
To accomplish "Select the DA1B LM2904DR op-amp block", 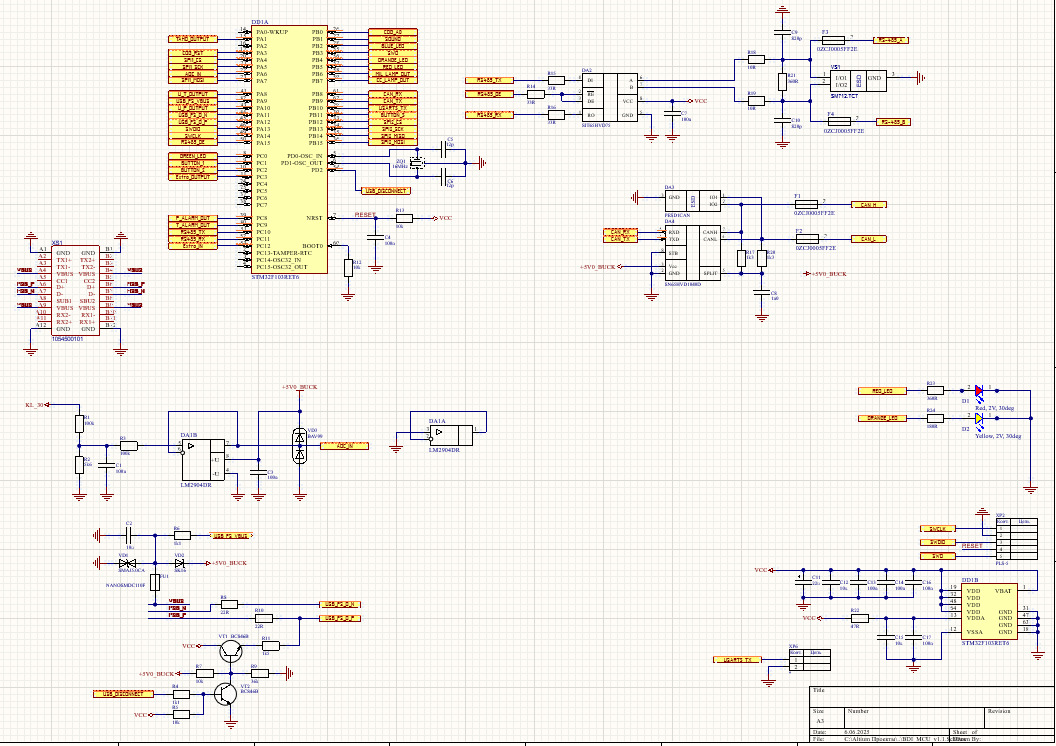I will 203,461.
